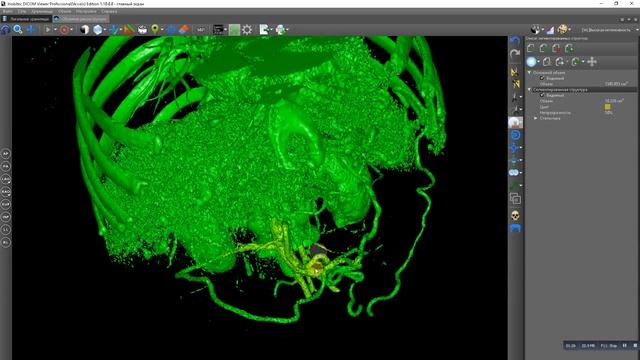Click the PA view orientation button
The image size is (640, 360).
[6, 166]
